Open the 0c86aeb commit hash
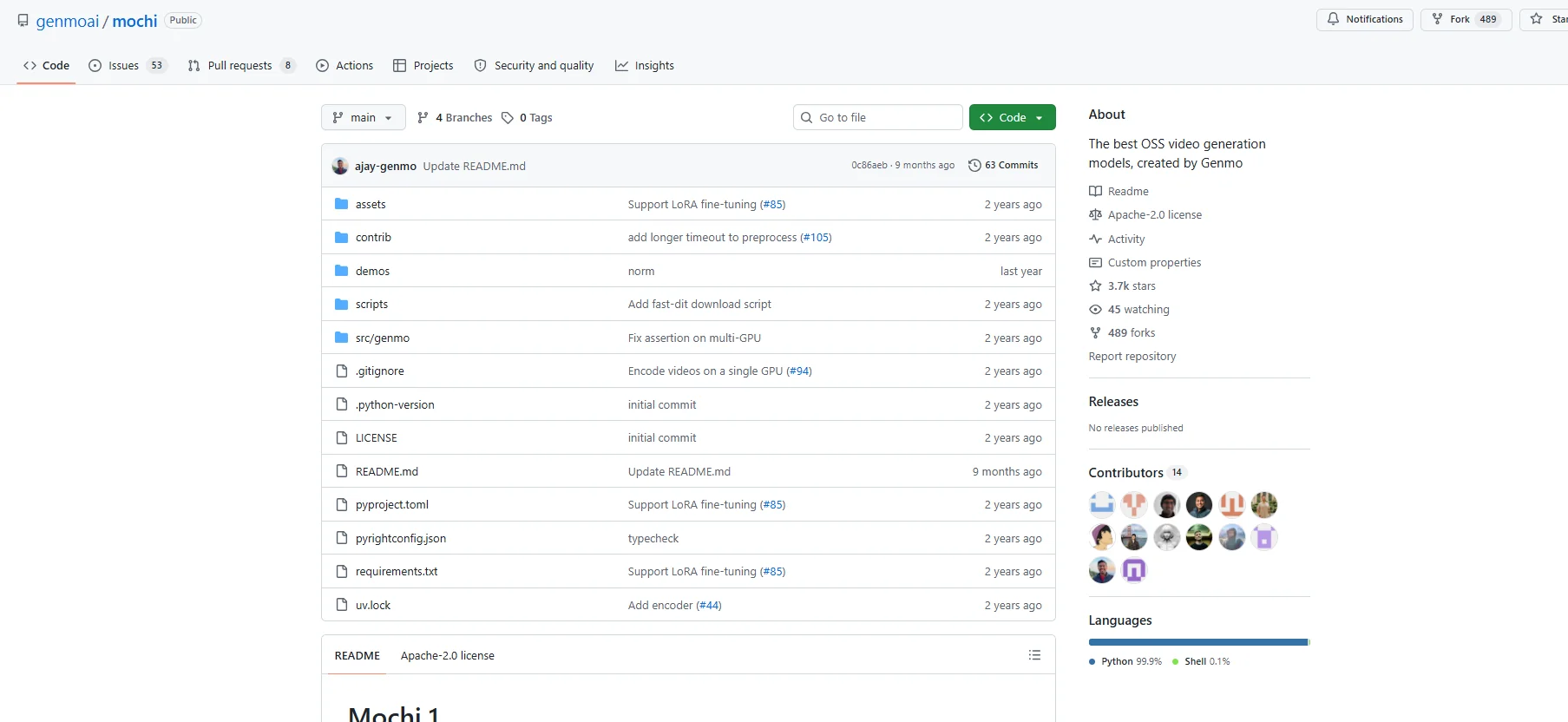 pos(869,165)
